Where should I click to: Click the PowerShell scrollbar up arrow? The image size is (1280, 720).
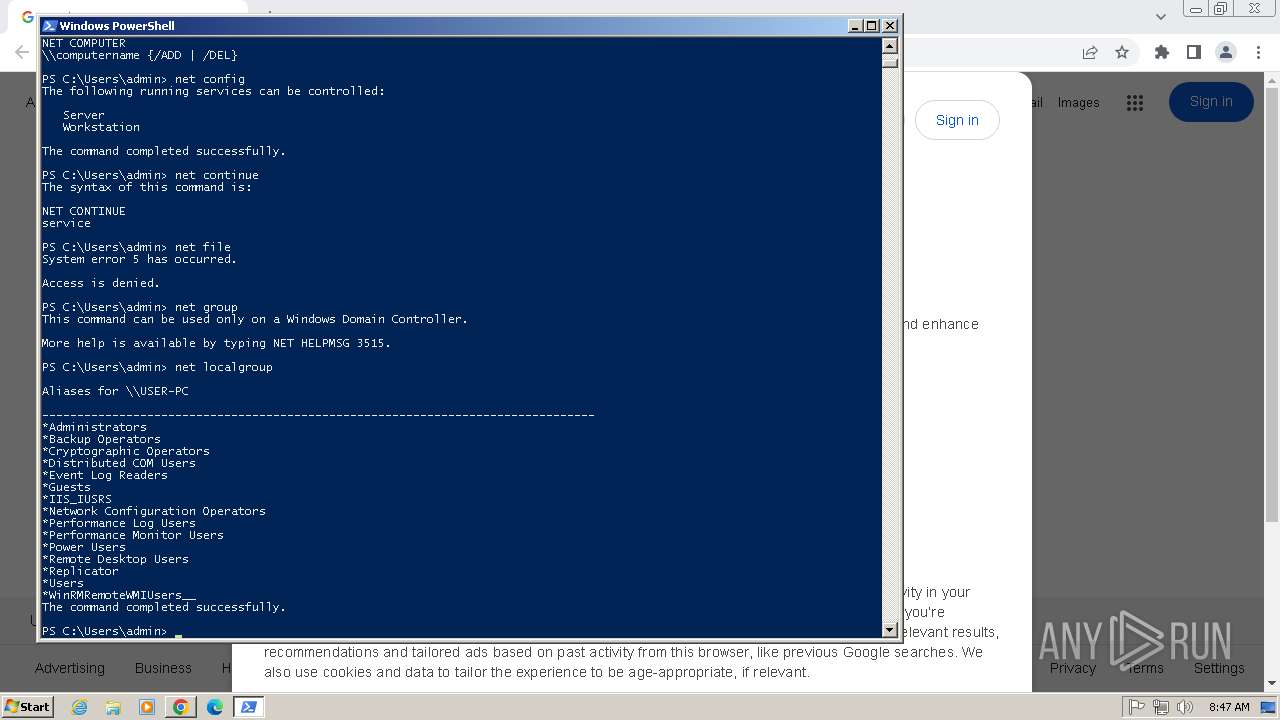[890, 45]
